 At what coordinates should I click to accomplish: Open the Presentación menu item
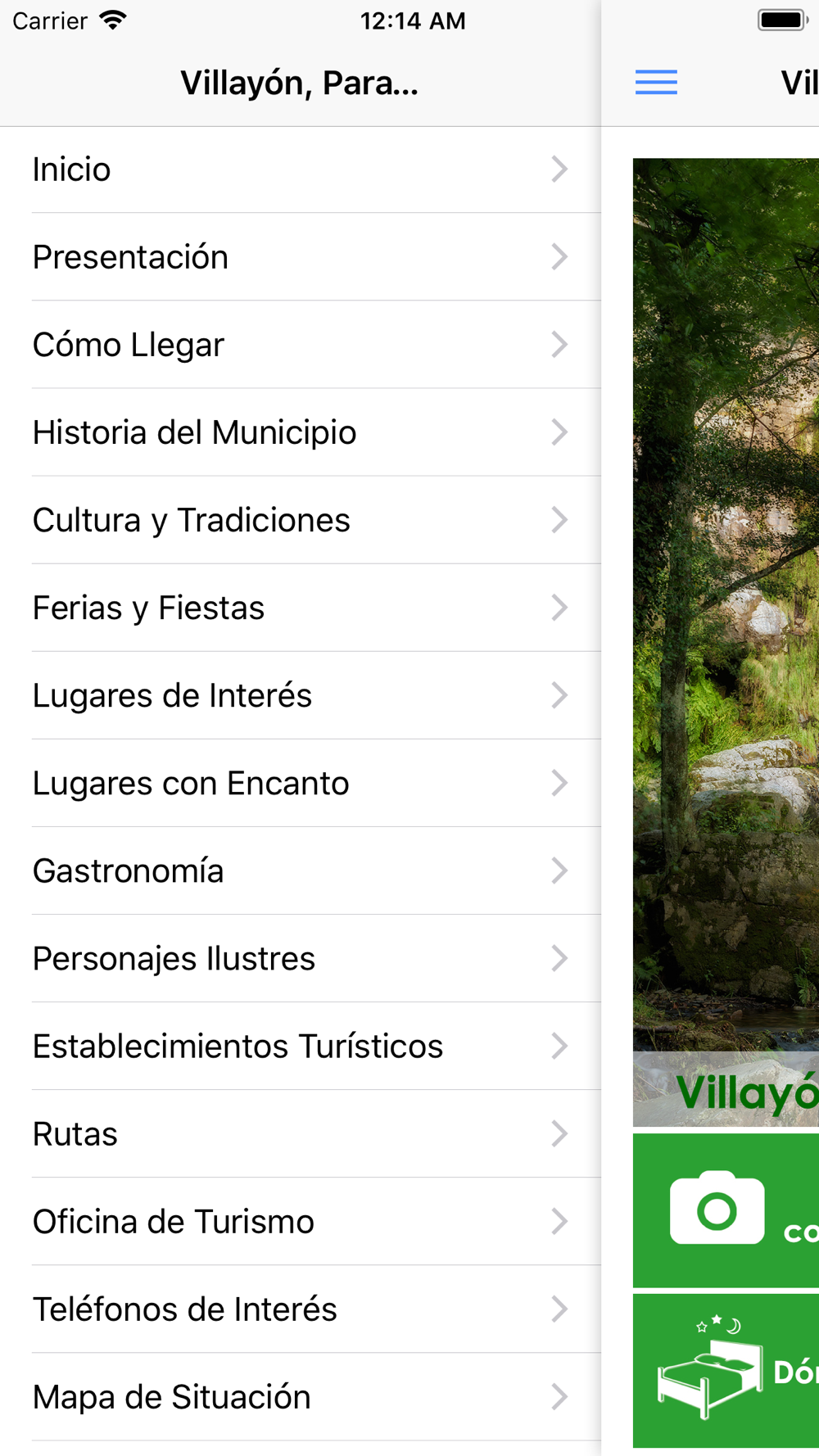point(301,257)
